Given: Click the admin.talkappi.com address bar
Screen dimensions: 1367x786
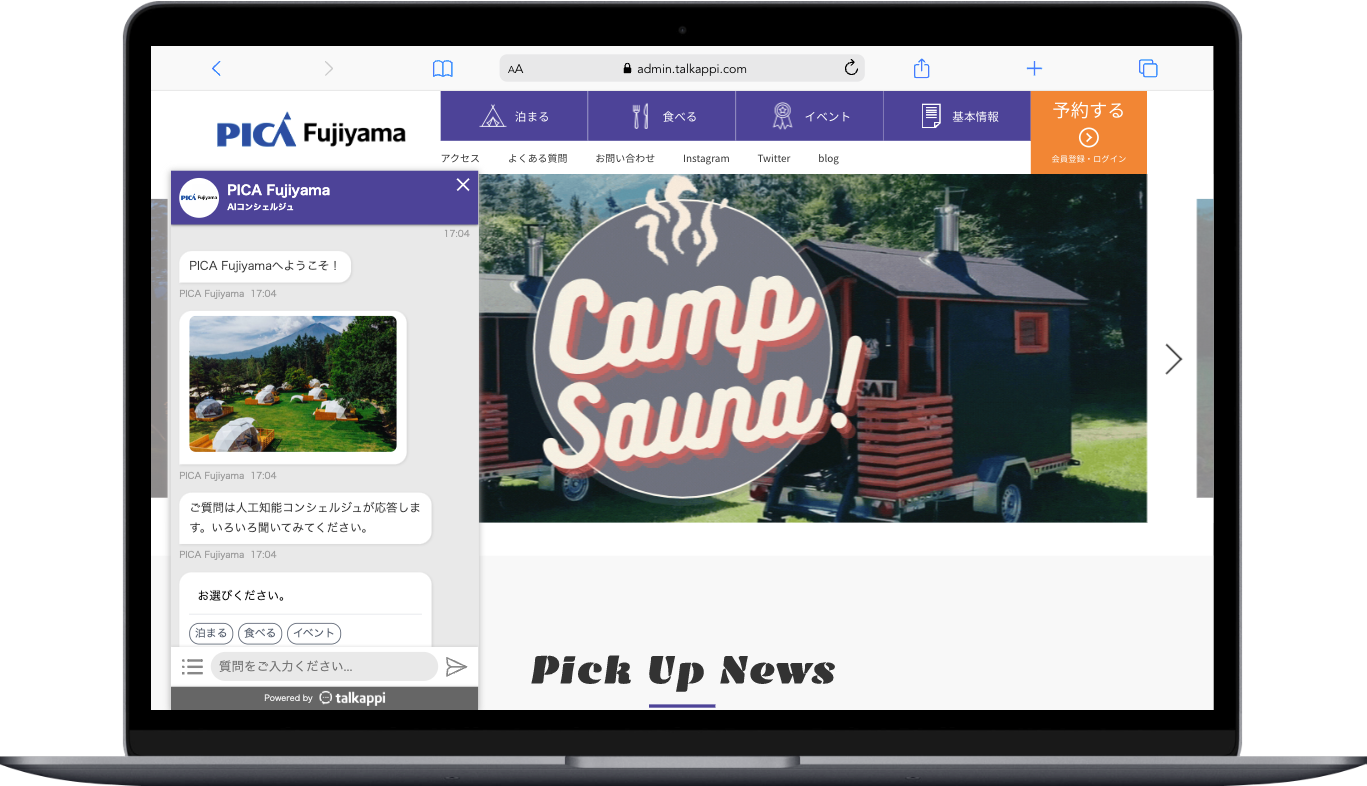Looking at the screenshot, I should pos(682,68).
